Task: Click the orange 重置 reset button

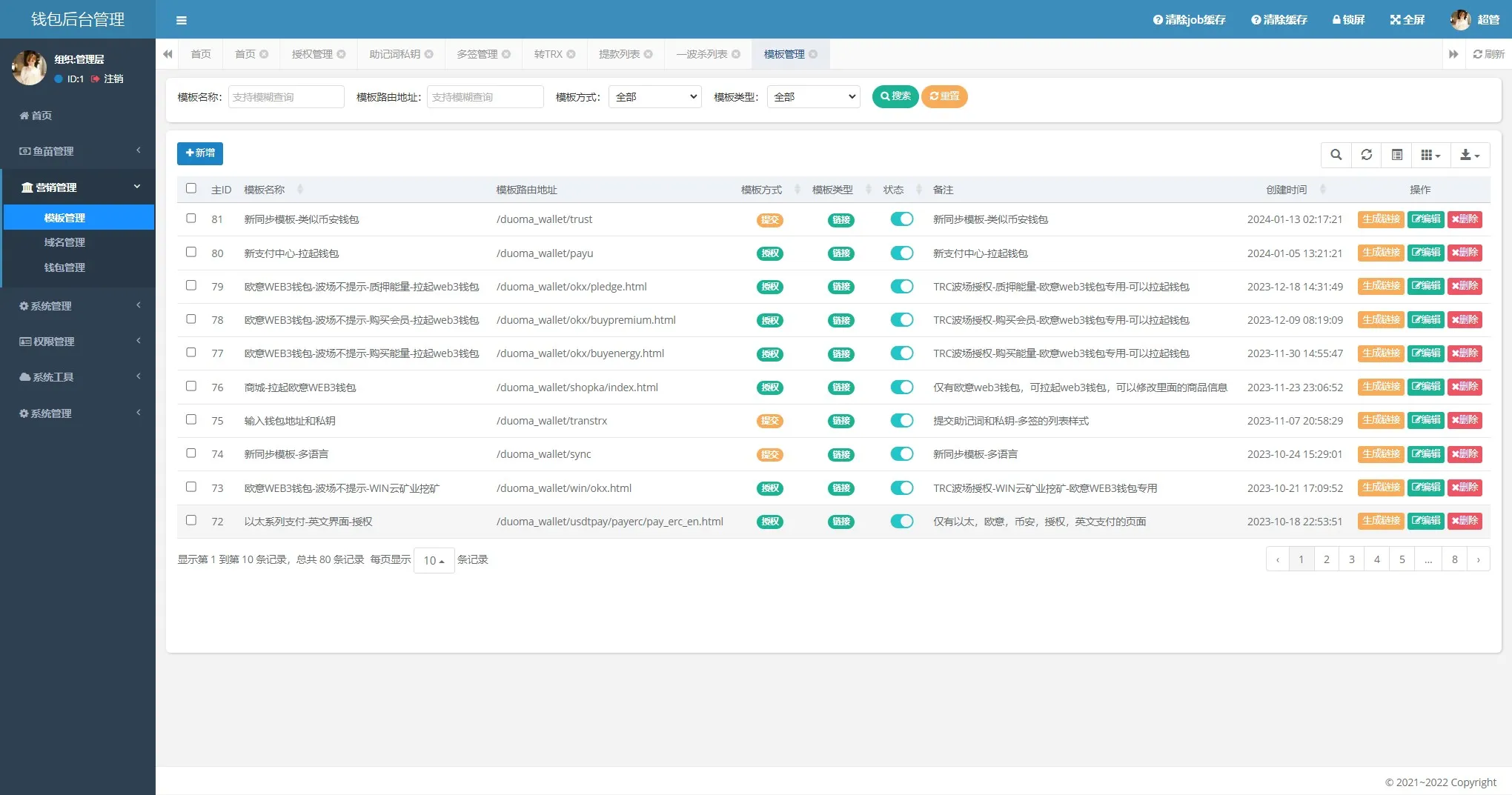Action: coord(944,96)
